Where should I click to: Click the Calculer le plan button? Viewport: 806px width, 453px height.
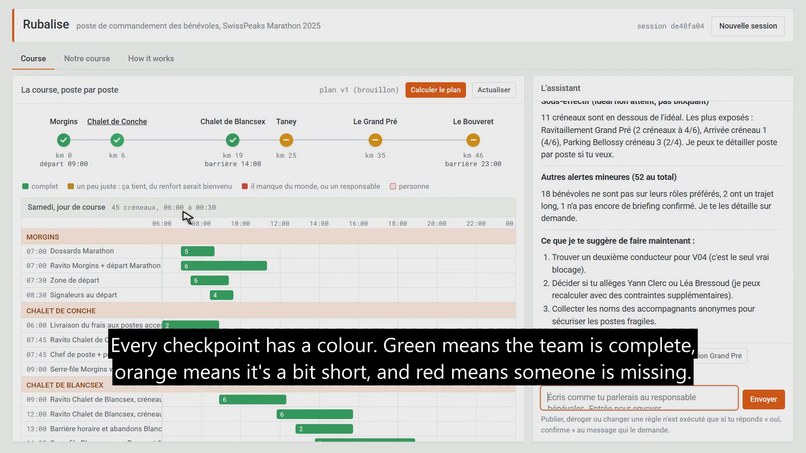pos(435,90)
